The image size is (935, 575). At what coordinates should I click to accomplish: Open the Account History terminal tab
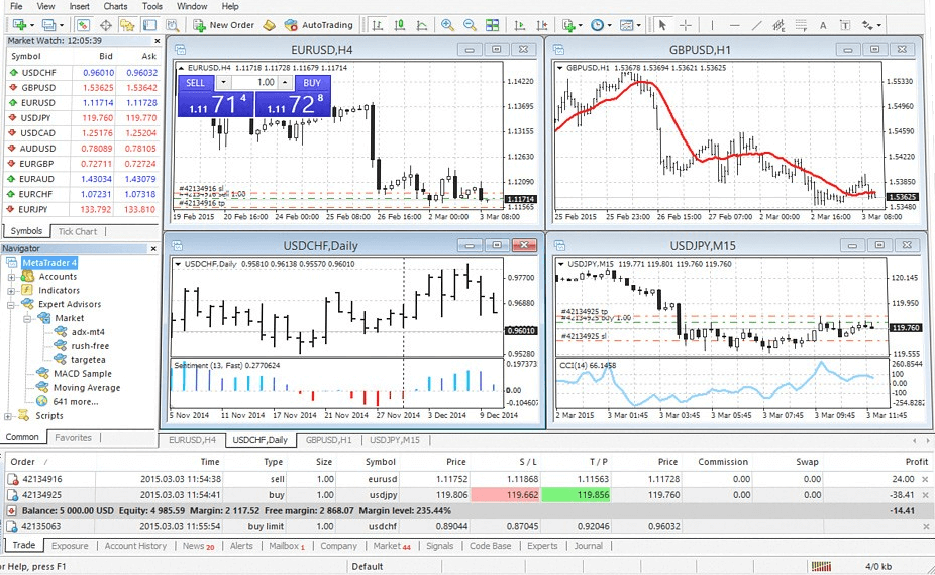click(x=135, y=546)
